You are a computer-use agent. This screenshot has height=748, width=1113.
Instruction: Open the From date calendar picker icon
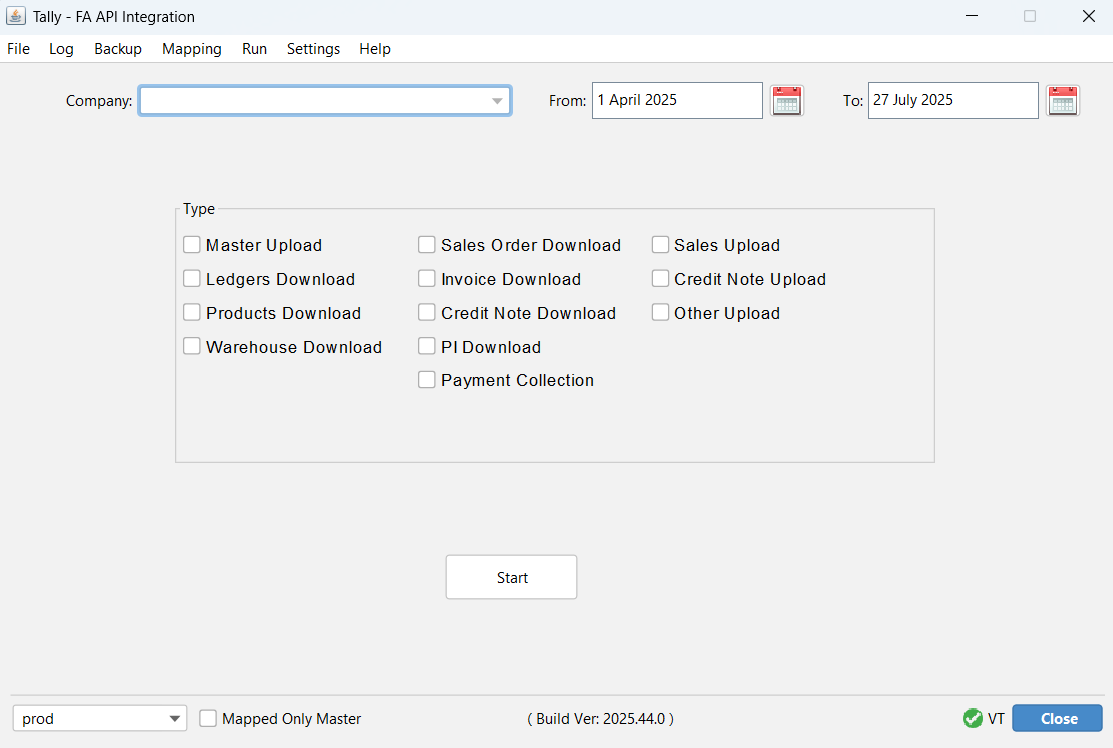point(787,100)
